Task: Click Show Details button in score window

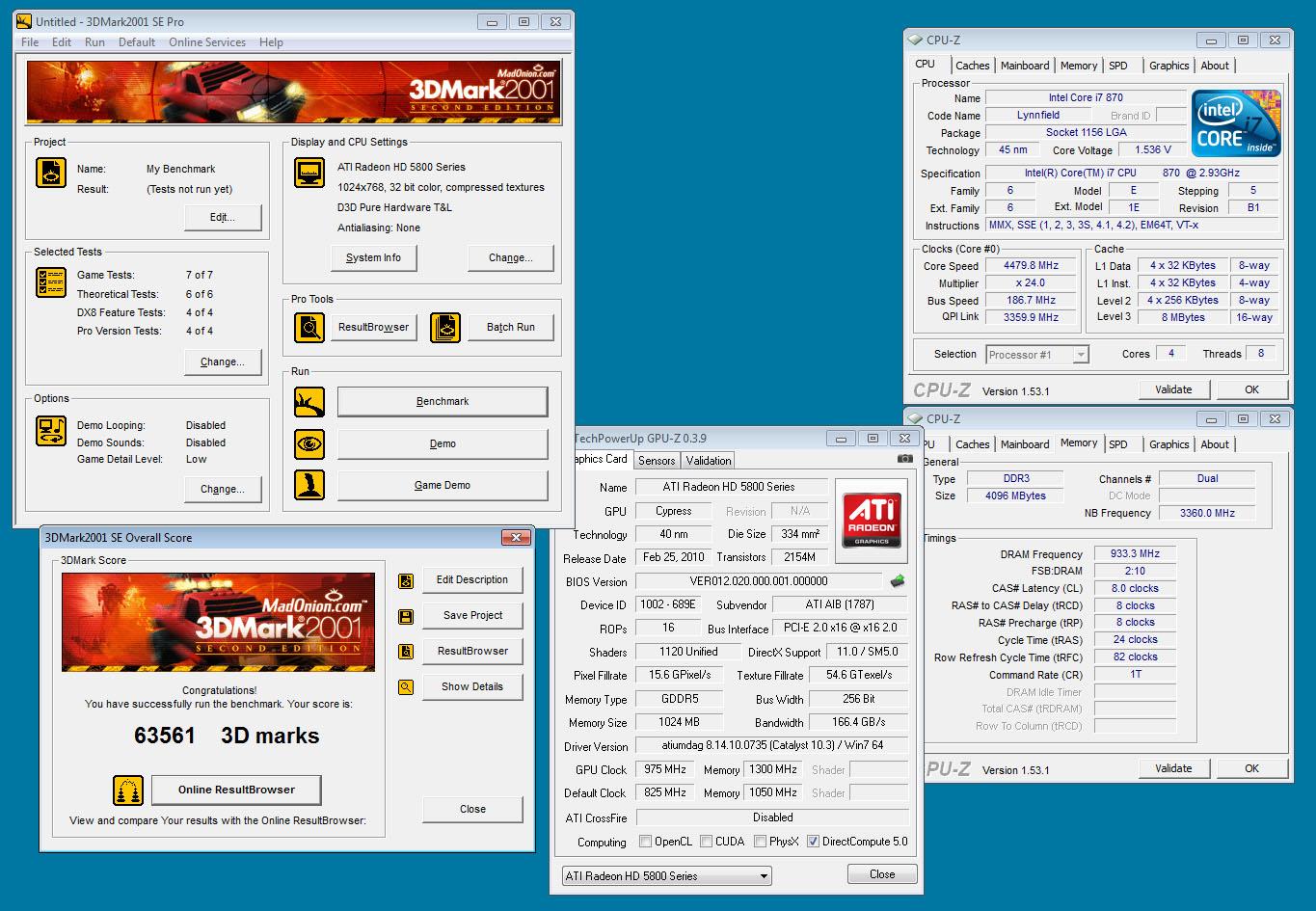Action: click(472, 687)
